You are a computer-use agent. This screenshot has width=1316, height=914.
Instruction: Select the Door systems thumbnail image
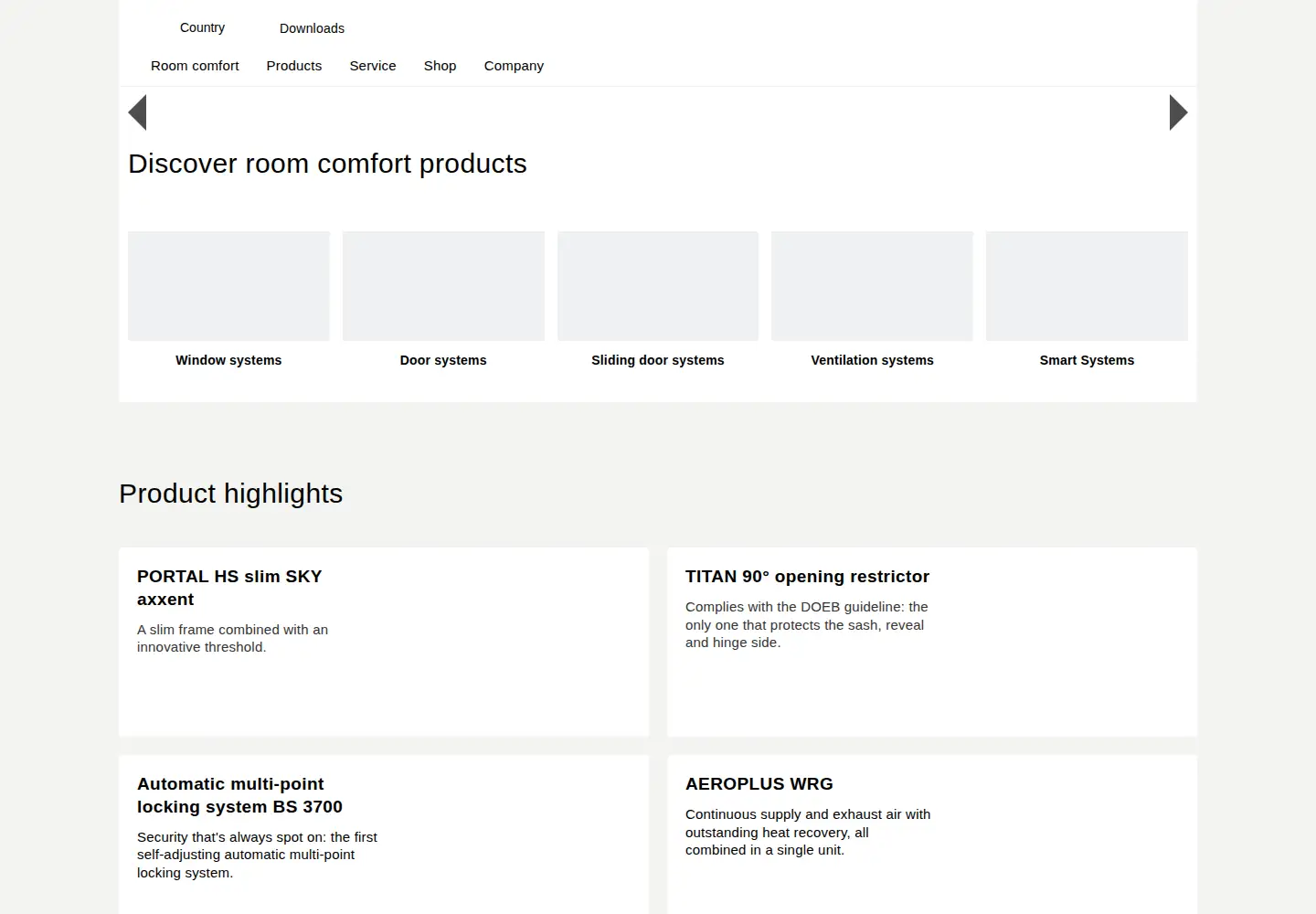pos(443,286)
